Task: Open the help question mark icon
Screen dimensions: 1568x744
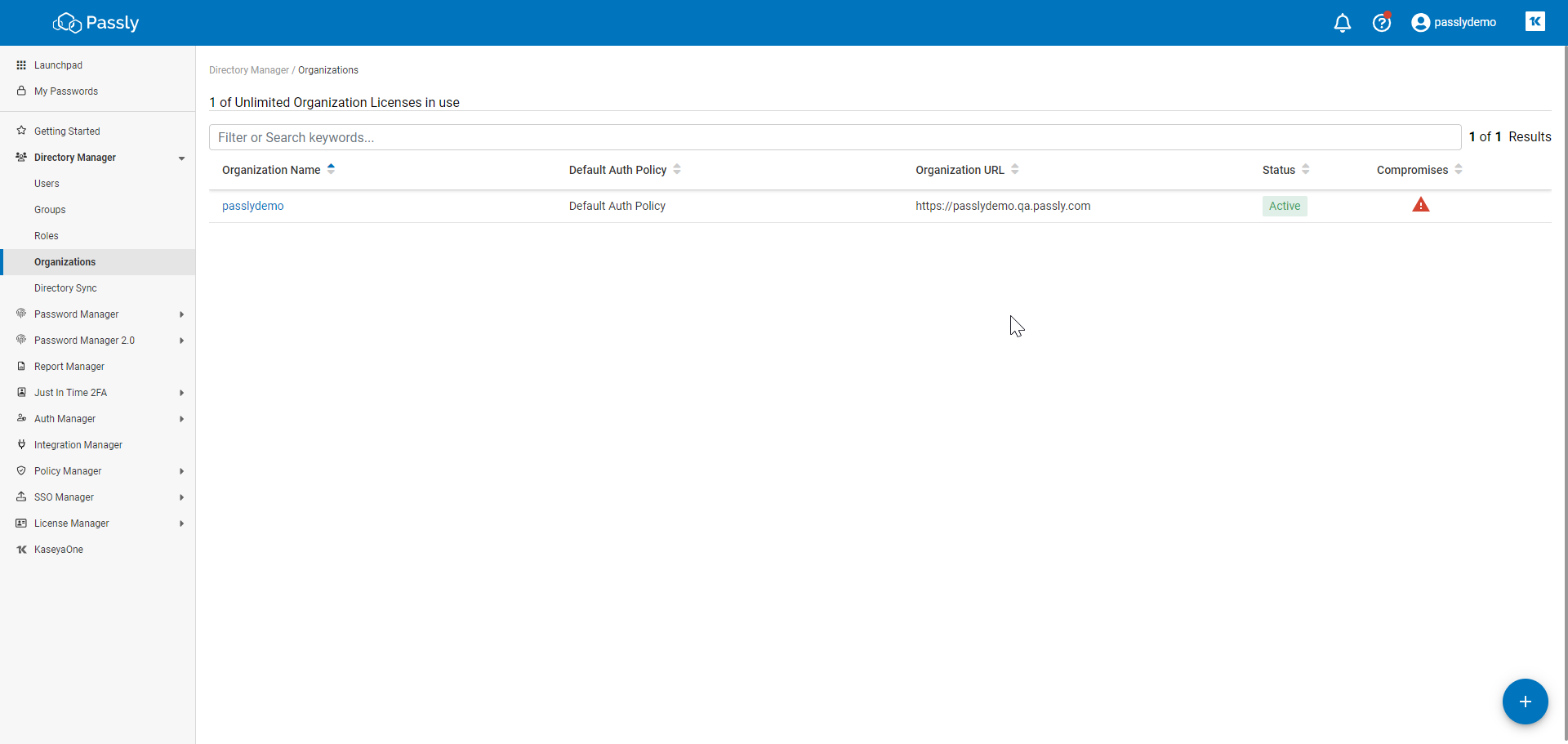Action: 1382,22
